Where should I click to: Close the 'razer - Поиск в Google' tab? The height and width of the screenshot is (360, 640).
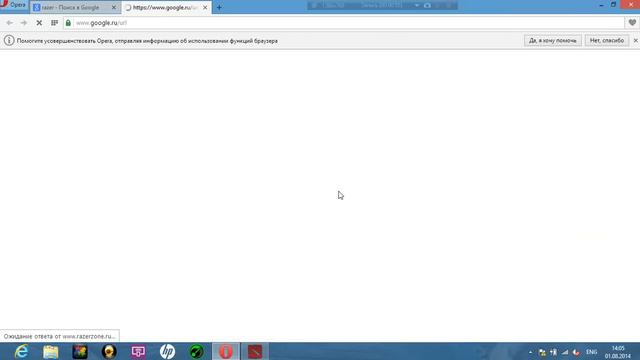114,7
